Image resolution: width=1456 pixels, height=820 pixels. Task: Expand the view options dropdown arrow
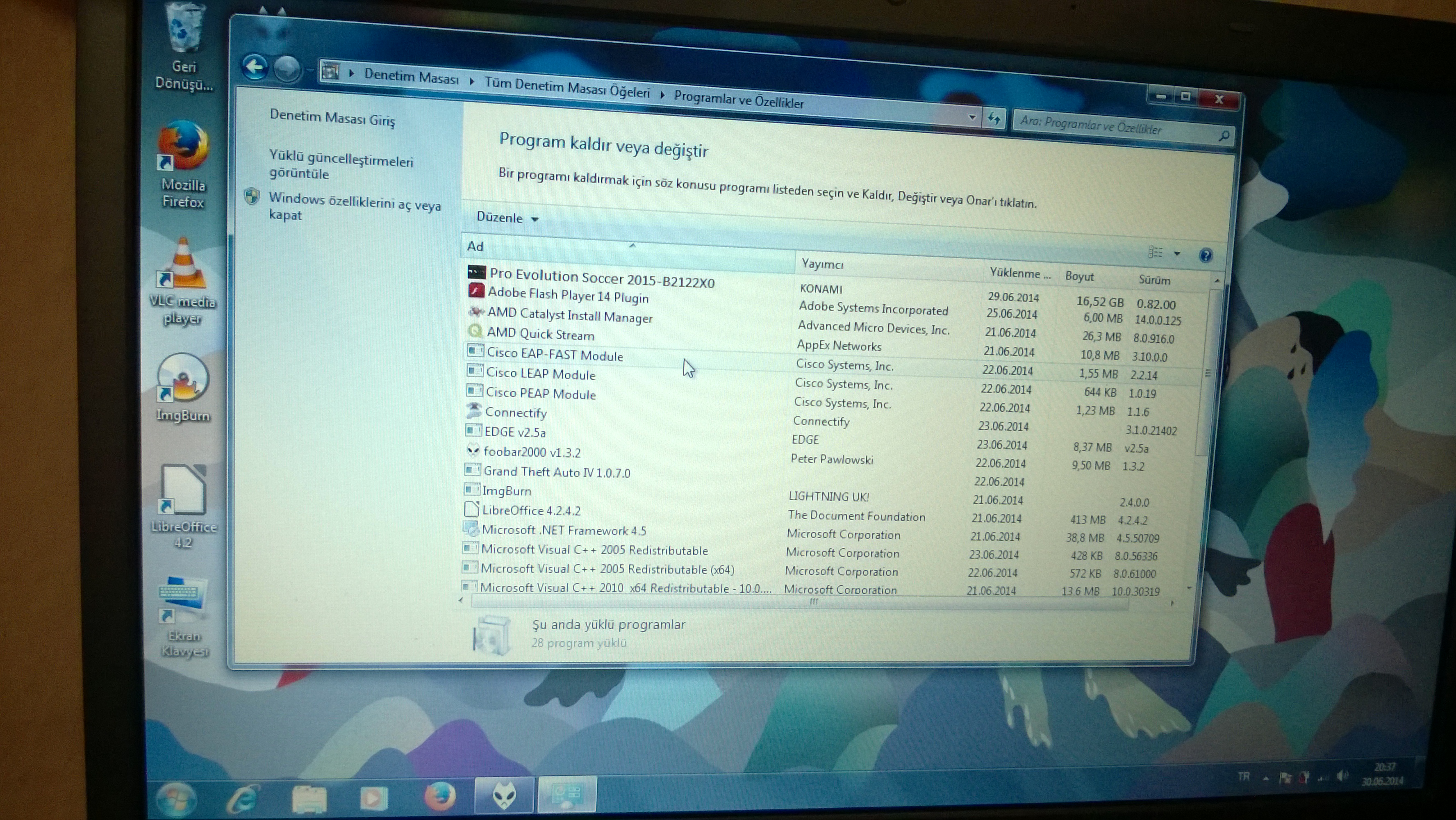coord(1177,254)
